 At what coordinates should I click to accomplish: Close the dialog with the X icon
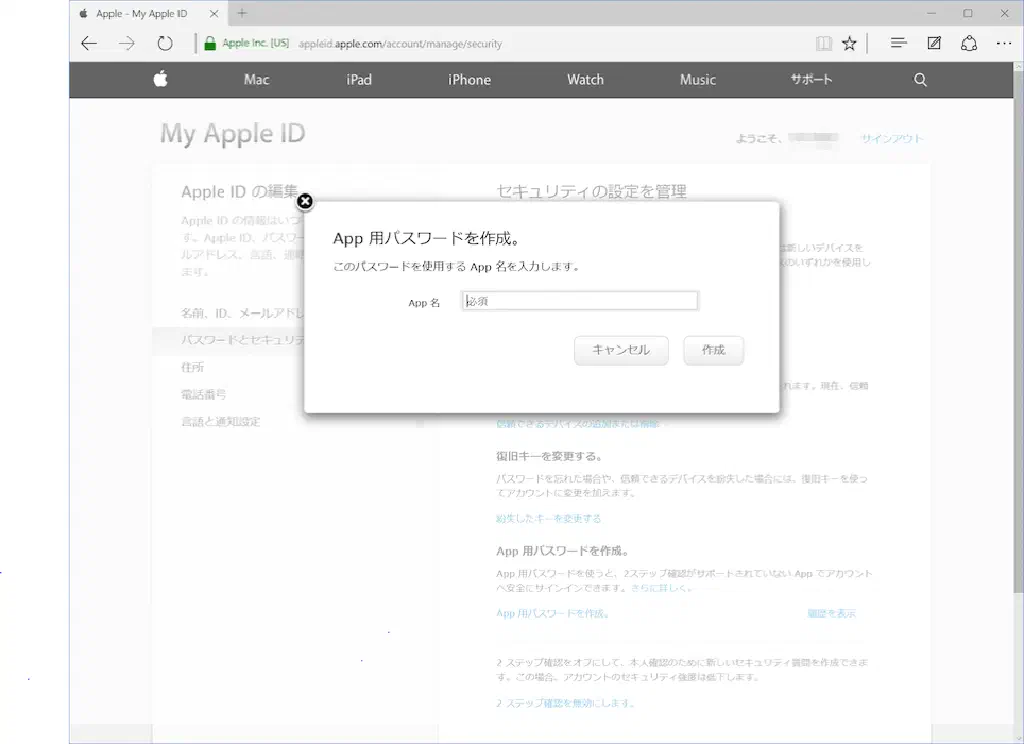coord(305,202)
